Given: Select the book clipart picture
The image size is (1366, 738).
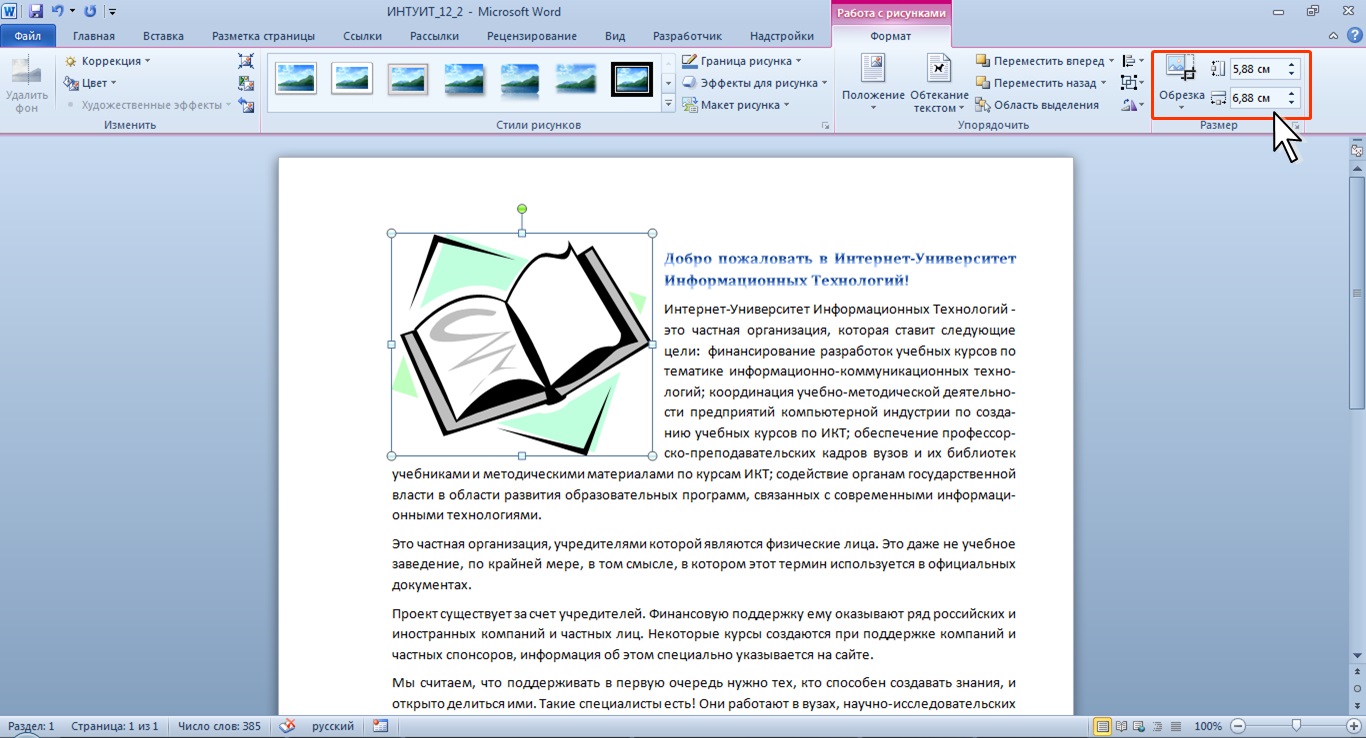Looking at the screenshot, I should [522, 344].
